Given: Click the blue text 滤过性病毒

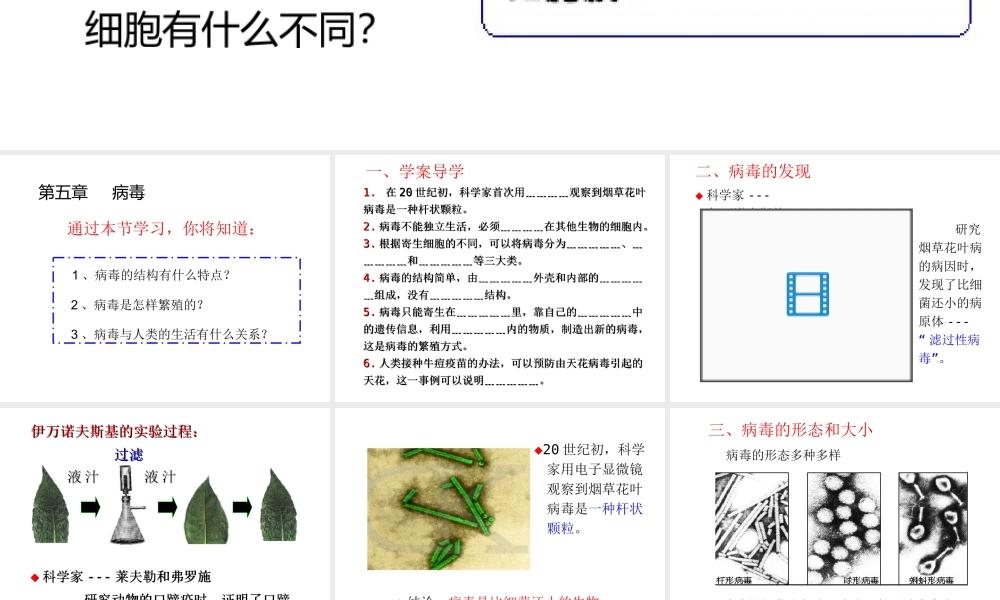Looking at the screenshot, I should [x=949, y=349].
